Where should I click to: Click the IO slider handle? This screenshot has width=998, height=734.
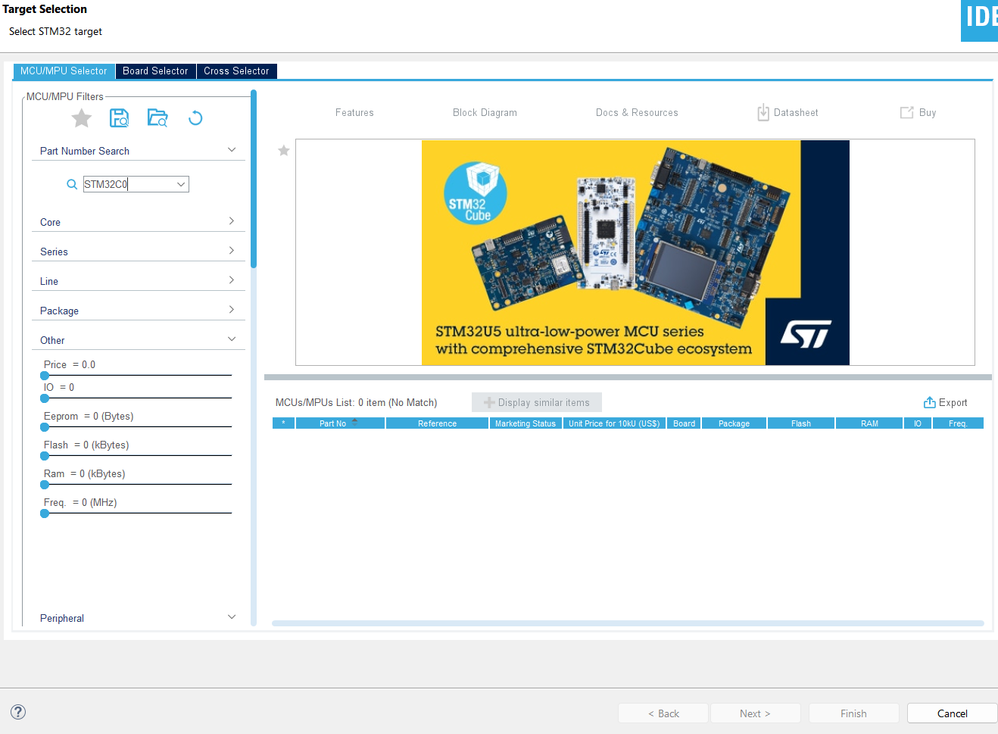click(x=45, y=399)
